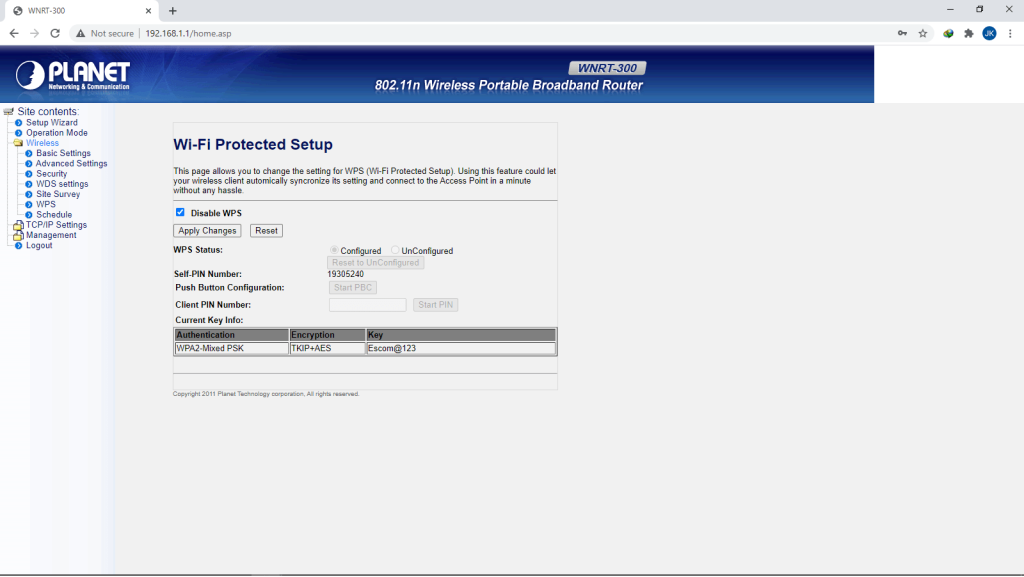Reload the router page

coord(55,33)
